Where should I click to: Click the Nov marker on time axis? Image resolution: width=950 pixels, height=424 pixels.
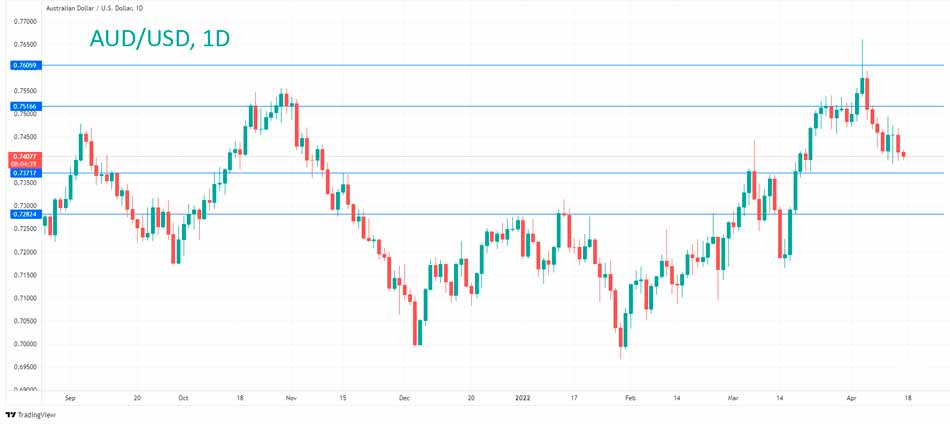[291, 397]
